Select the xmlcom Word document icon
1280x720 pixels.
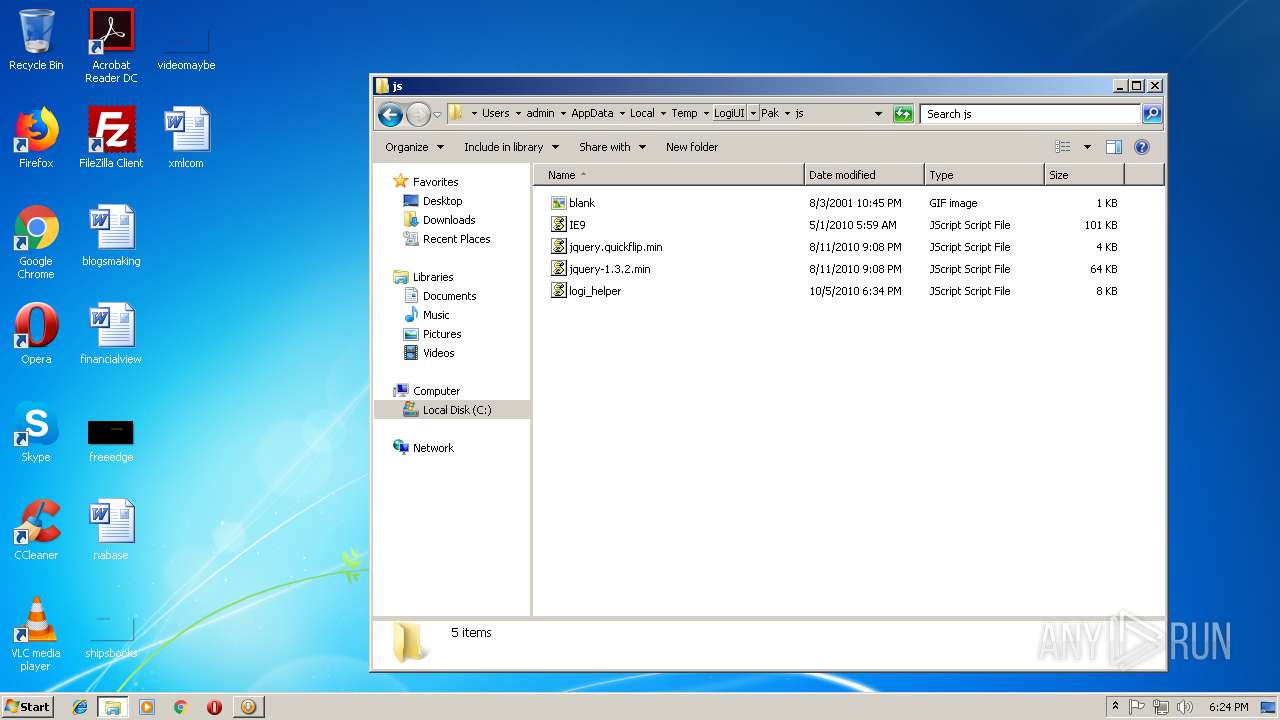186,138
